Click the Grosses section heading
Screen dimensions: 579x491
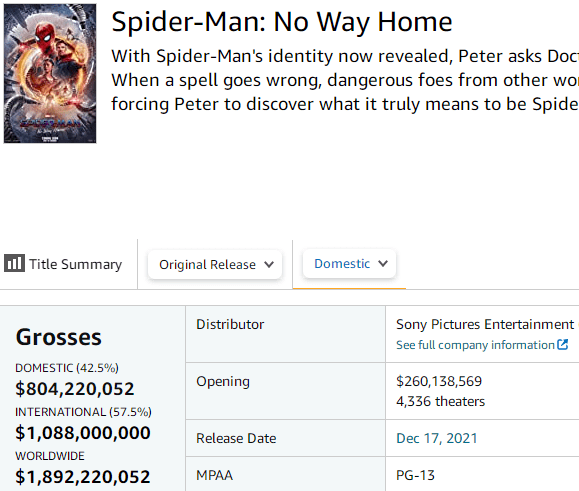58,337
